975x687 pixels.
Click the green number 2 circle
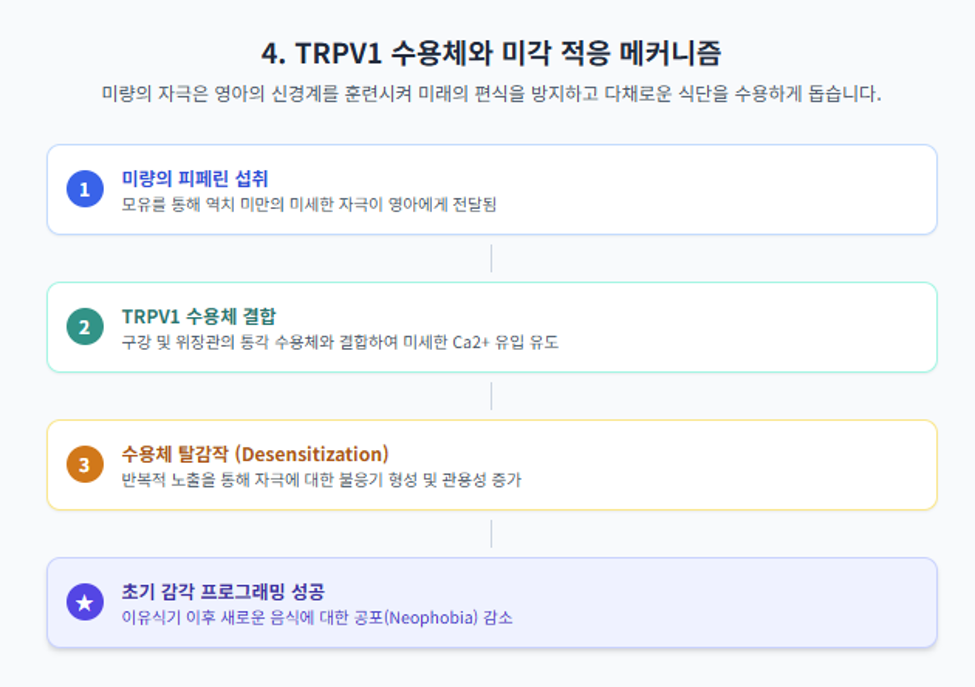pos(85,327)
